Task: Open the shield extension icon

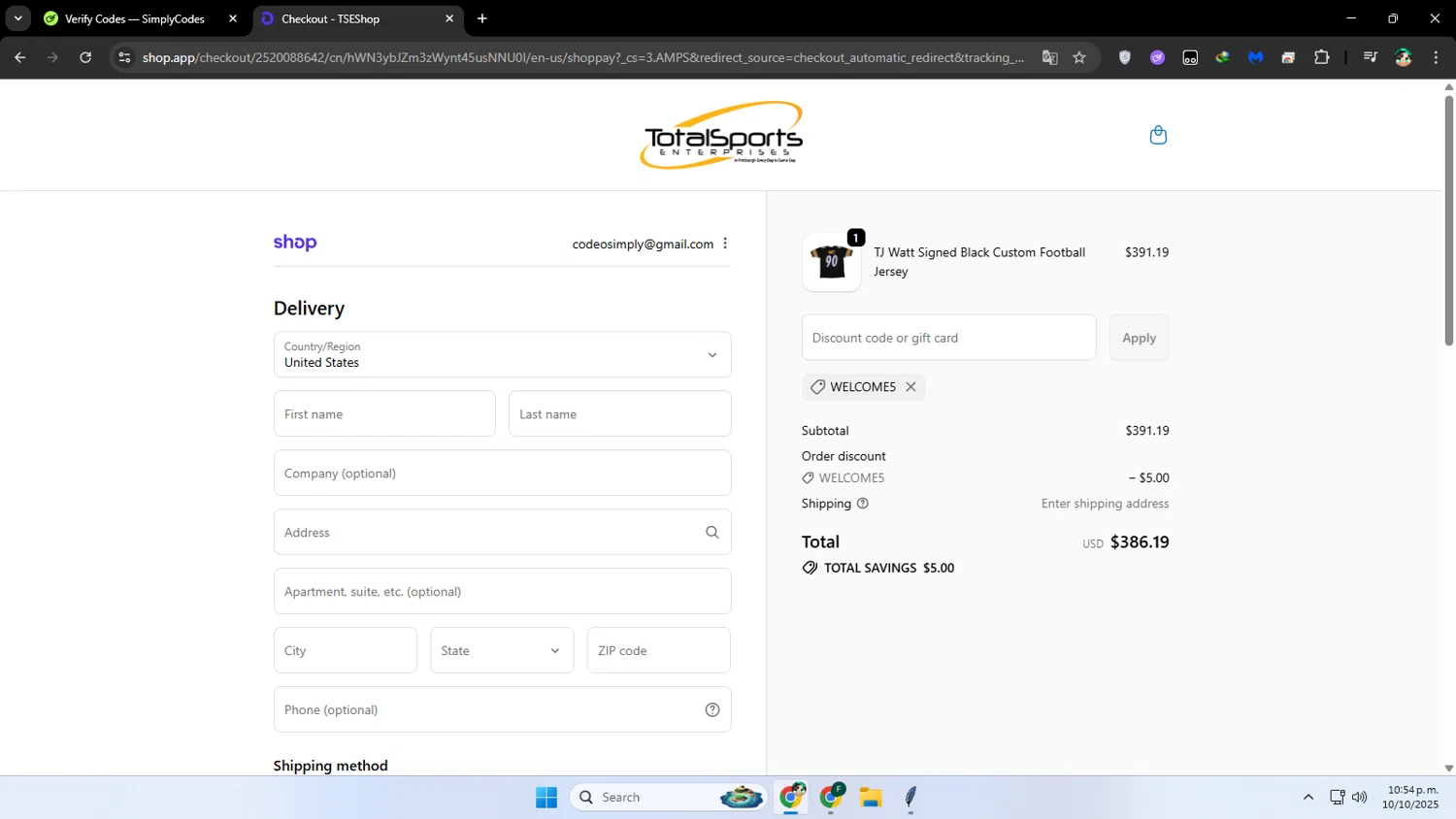Action: coord(1125,57)
